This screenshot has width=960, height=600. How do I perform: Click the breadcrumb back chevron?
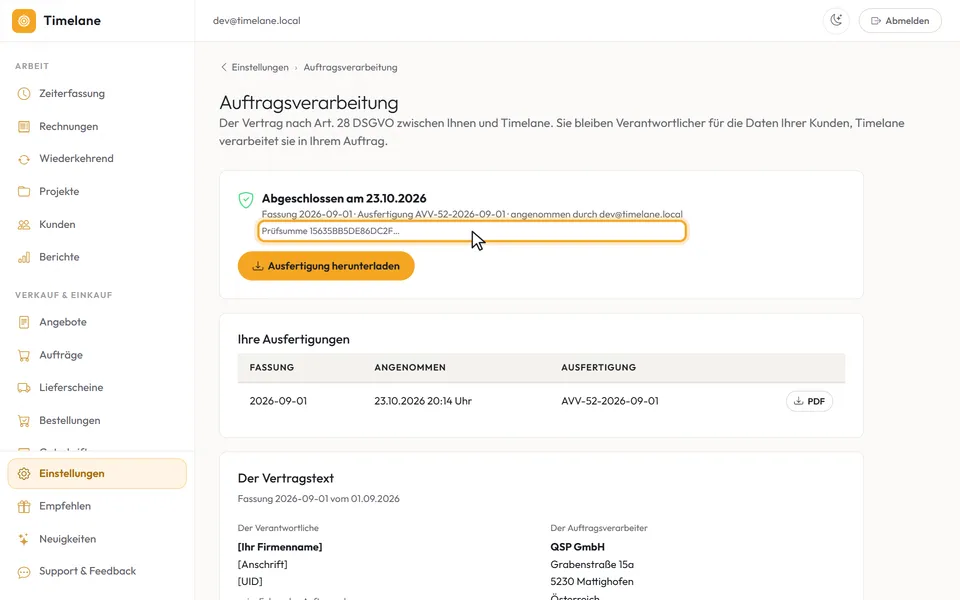pyautogui.click(x=223, y=67)
